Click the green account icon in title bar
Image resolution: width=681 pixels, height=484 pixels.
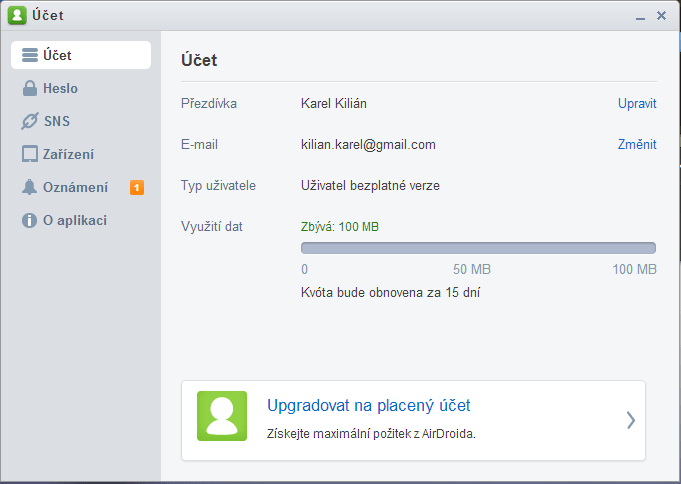click(x=17, y=15)
